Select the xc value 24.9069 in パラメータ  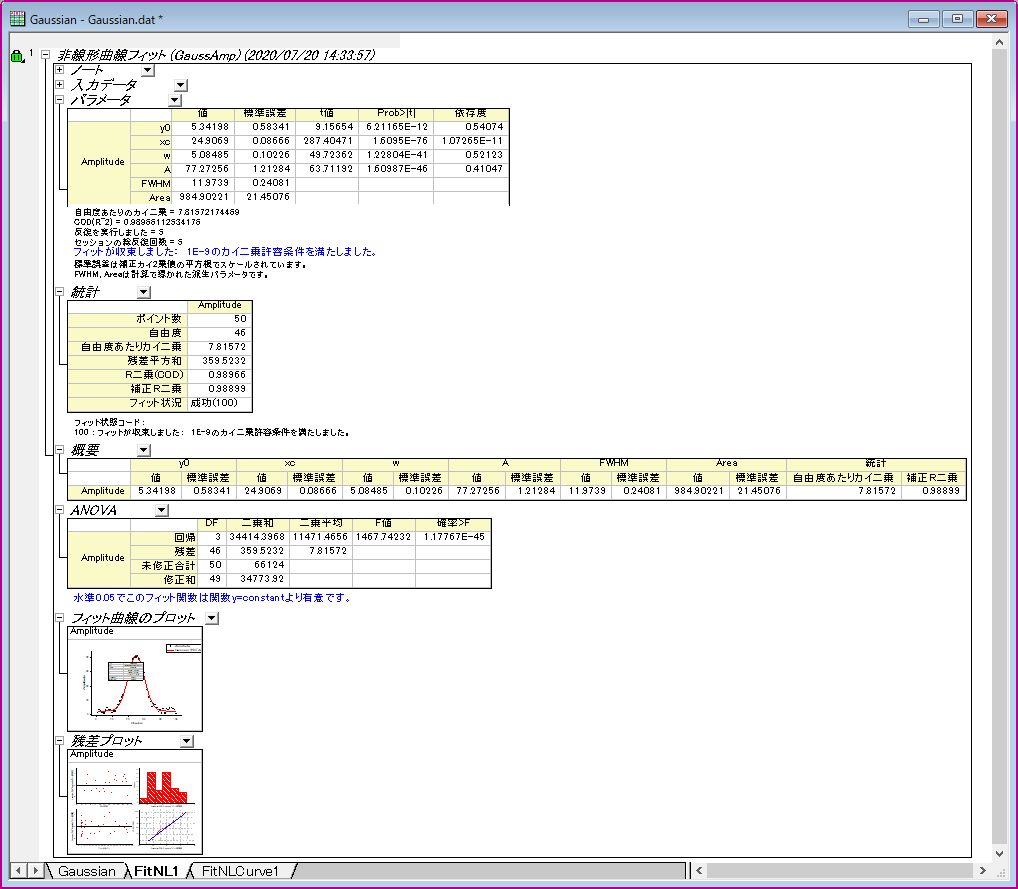(x=202, y=141)
